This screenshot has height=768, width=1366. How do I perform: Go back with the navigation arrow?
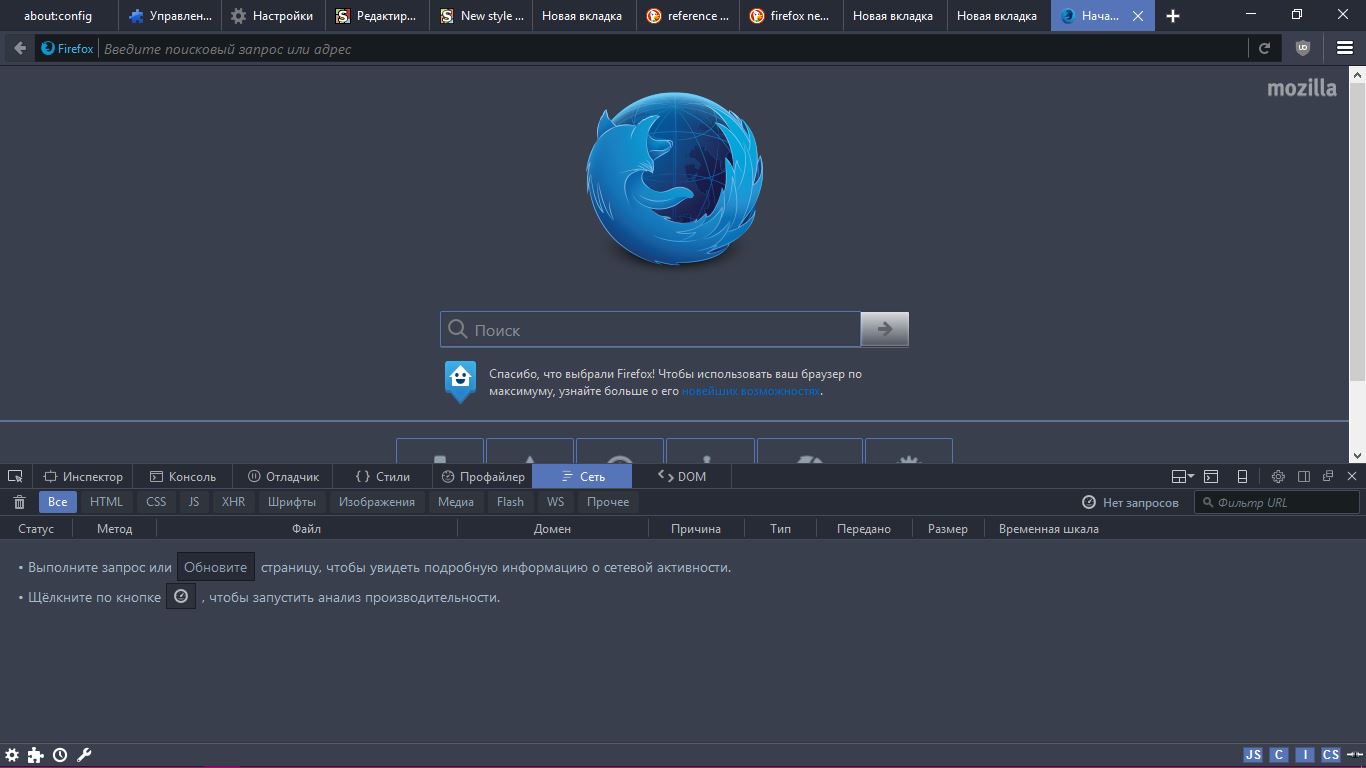click(x=19, y=48)
